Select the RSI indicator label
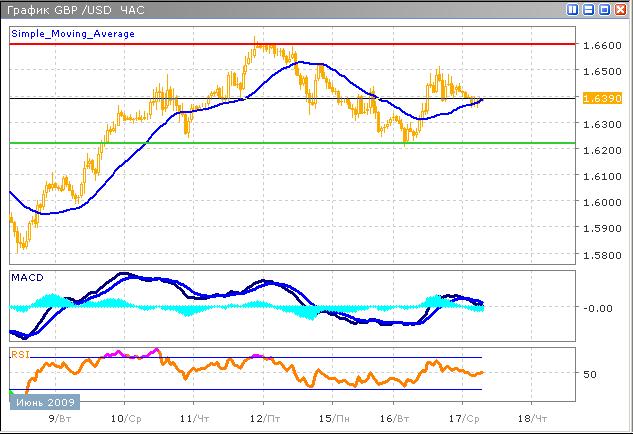633x434 pixels. [20, 354]
